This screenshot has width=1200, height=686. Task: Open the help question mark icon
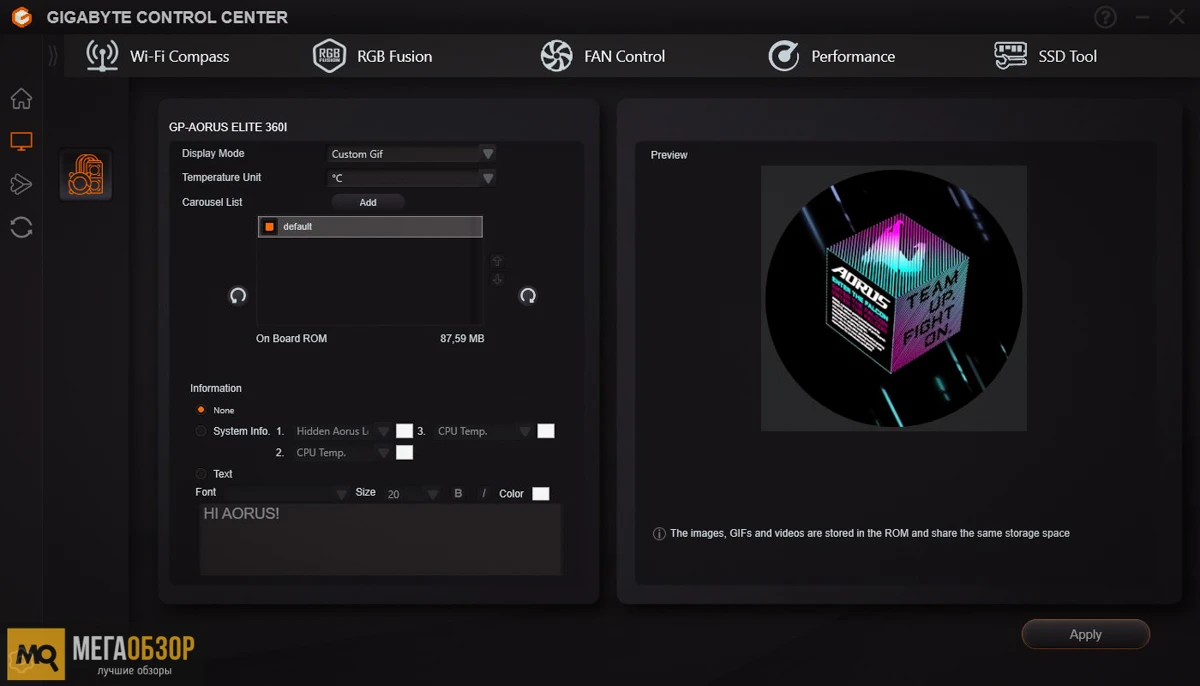(x=1105, y=17)
